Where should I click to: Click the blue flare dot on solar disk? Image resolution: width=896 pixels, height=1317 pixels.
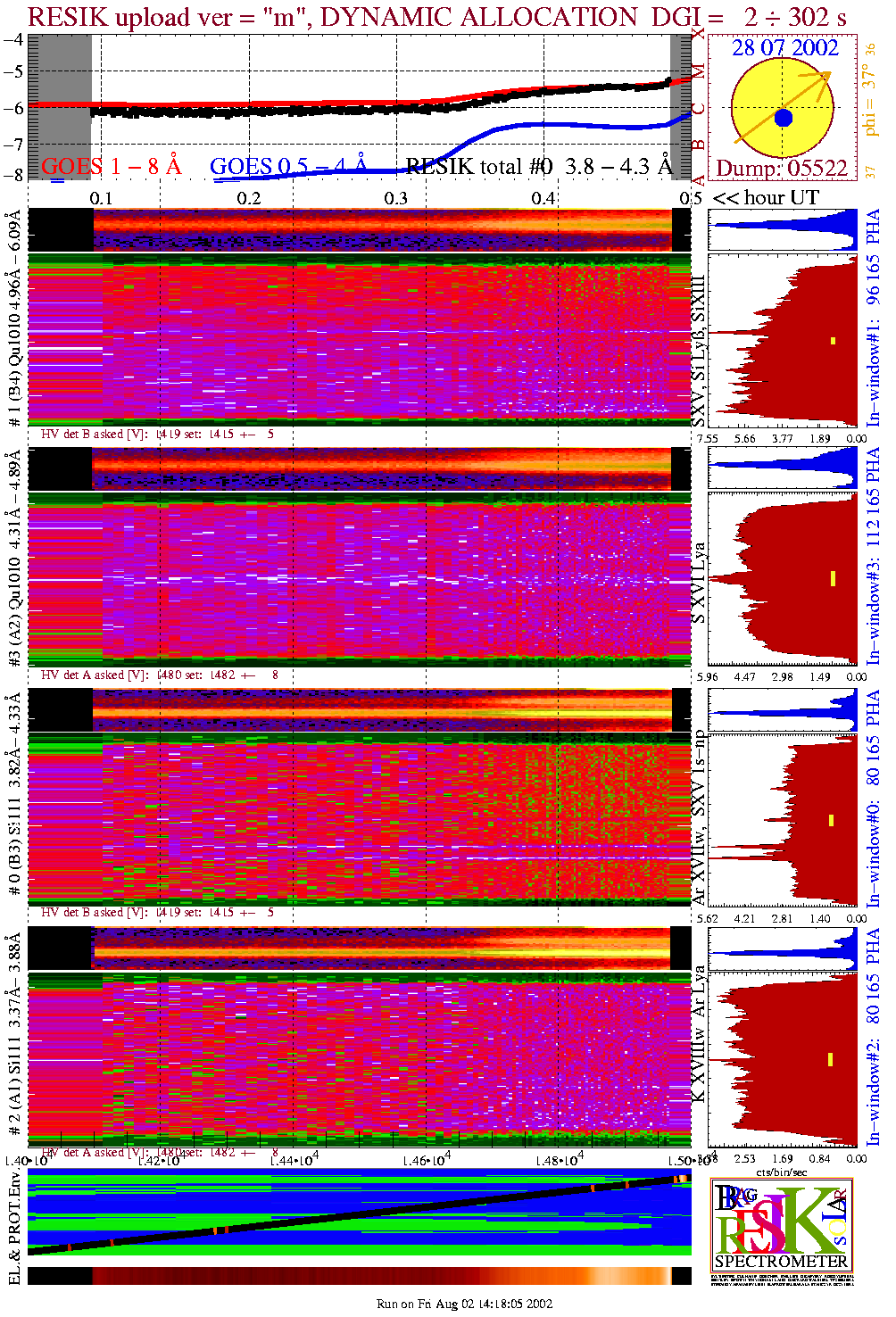click(x=784, y=118)
